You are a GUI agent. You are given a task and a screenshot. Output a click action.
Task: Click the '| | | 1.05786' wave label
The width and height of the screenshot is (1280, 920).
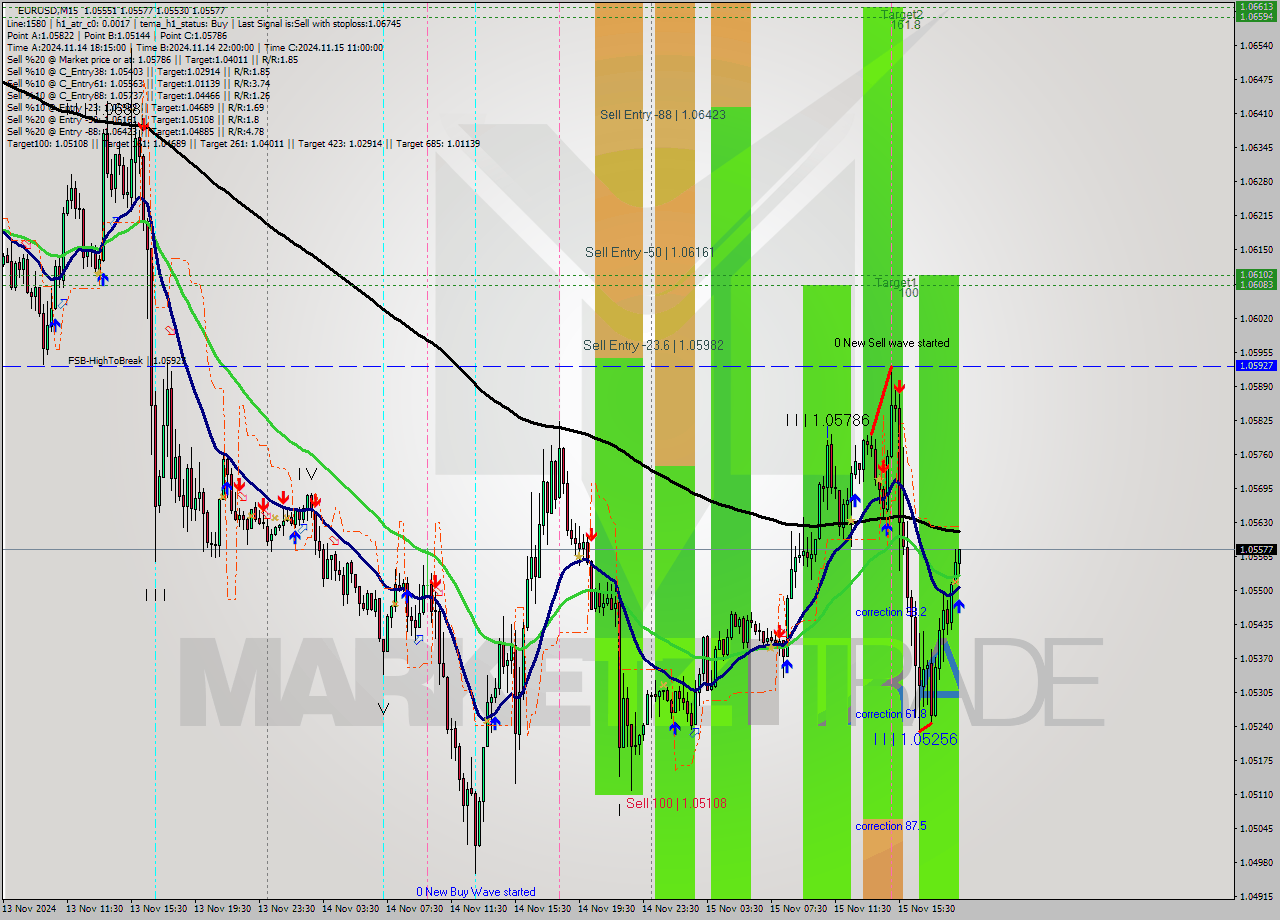click(x=827, y=420)
